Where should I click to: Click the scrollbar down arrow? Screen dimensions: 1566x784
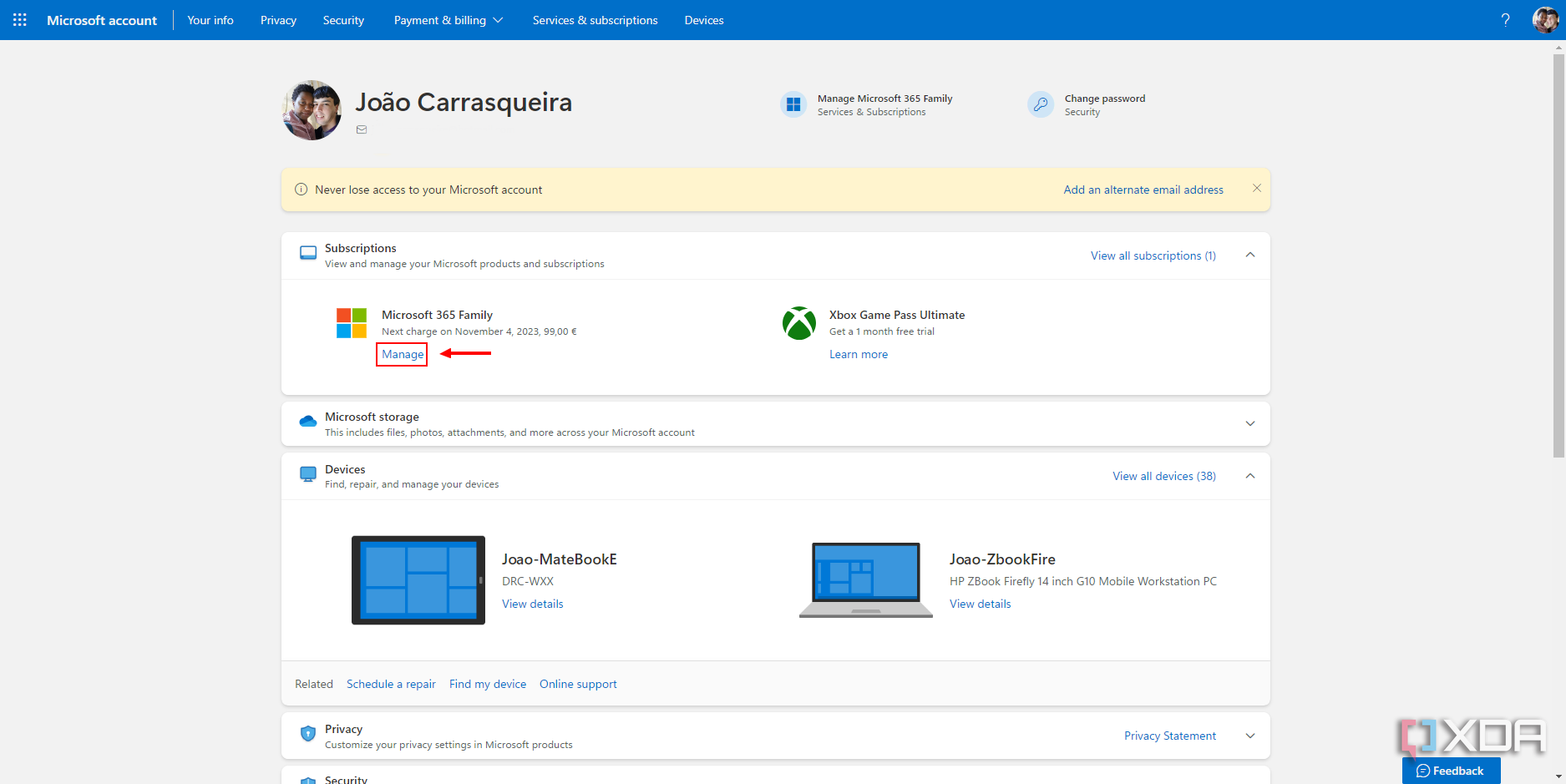(x=1558, y=776)
